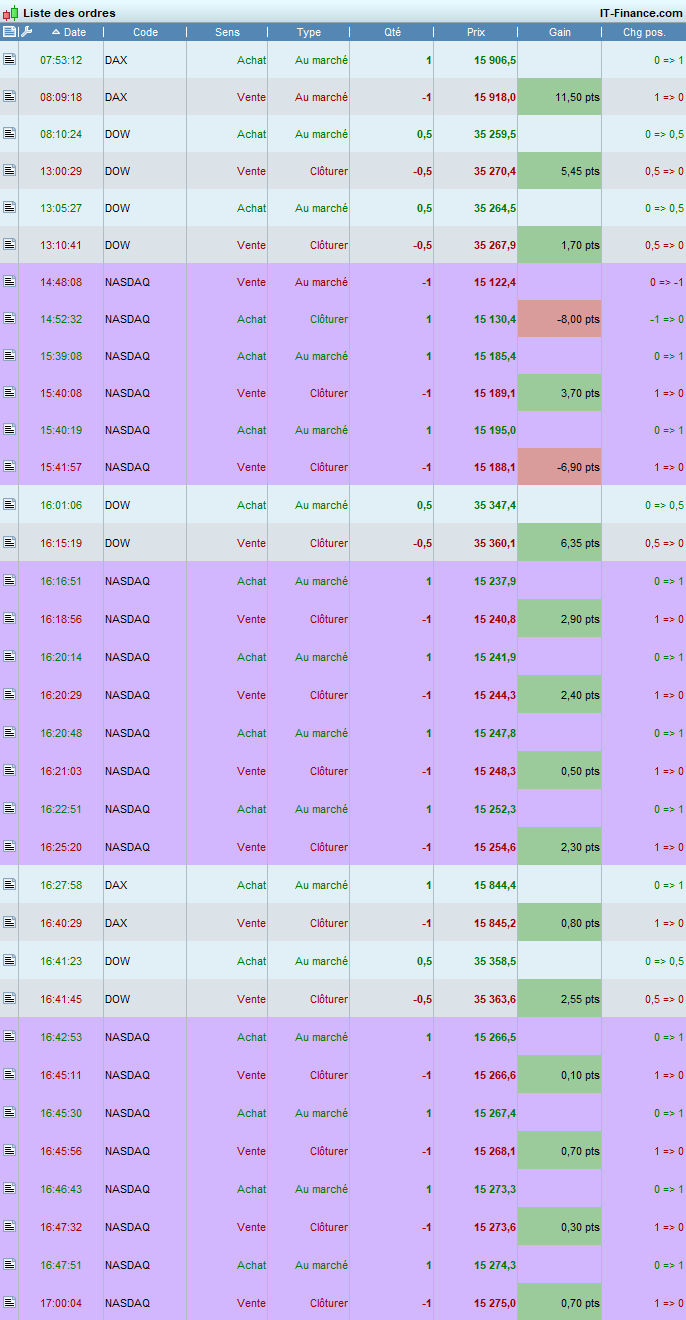Screen dimensions: 686x1320
Task: Select the 3,70 pts gain cell
Action: pos(560,393)
